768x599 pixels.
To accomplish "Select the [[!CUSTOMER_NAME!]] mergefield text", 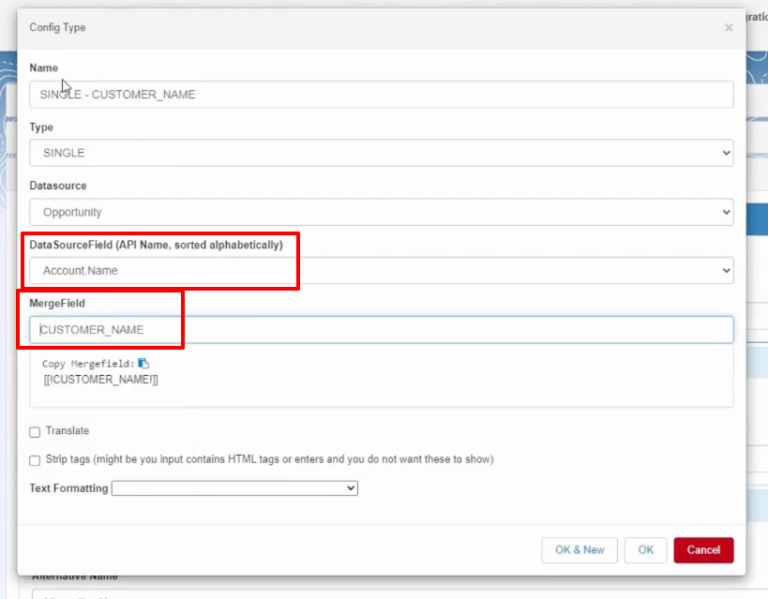I will [101, 380].
